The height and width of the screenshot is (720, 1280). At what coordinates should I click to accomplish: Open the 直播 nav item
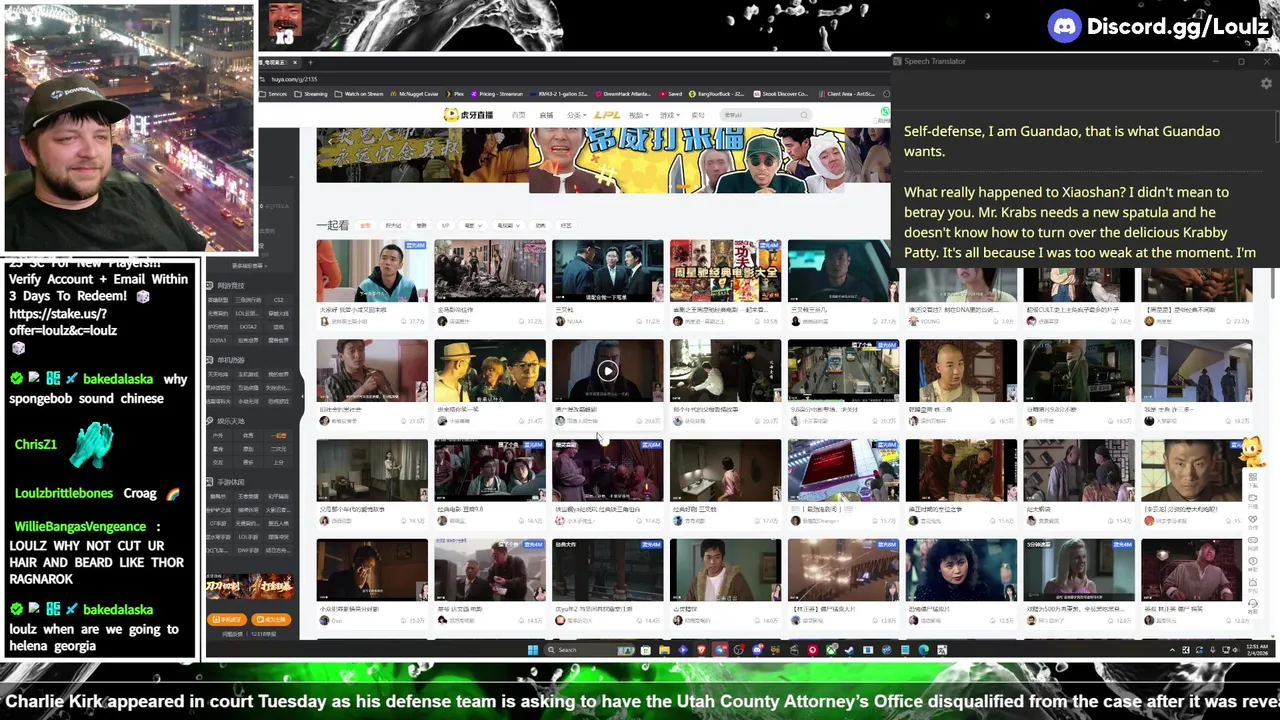(x=546, y=115)
